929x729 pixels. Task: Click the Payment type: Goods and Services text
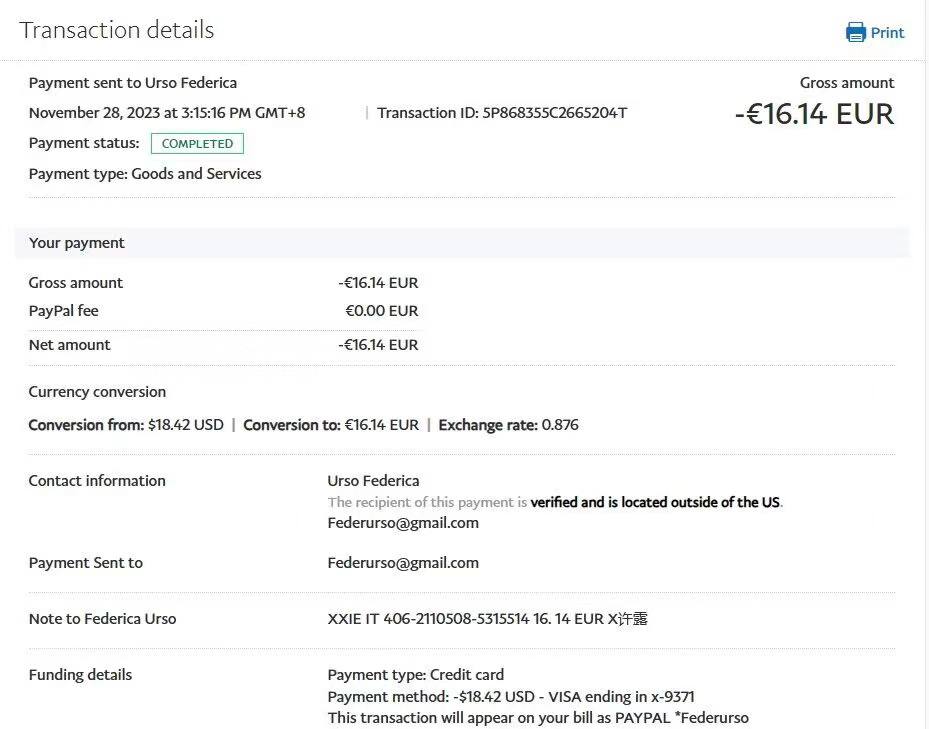point(145,174)
